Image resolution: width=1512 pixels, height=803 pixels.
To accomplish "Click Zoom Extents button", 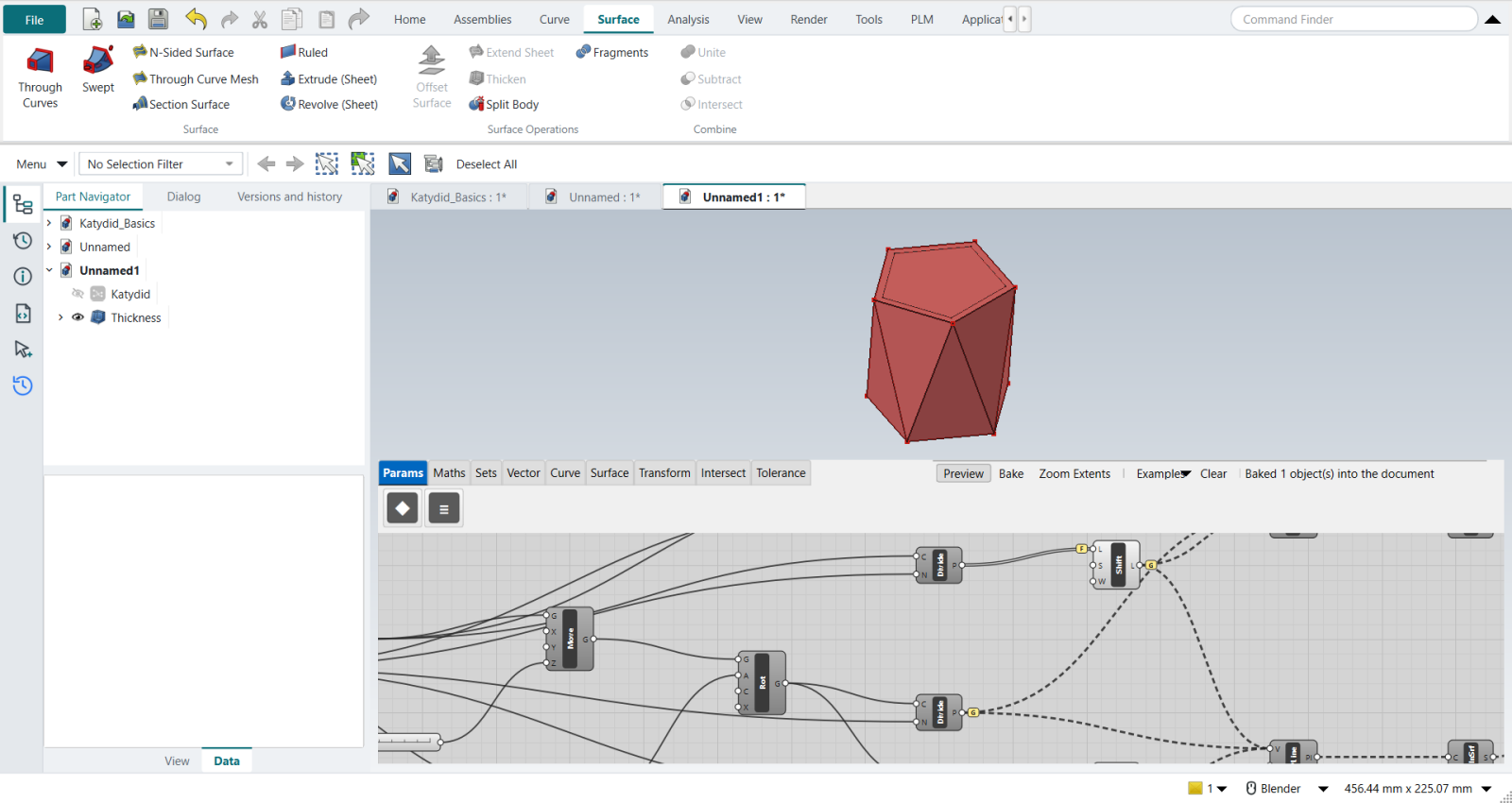I will pos(1074,473).
